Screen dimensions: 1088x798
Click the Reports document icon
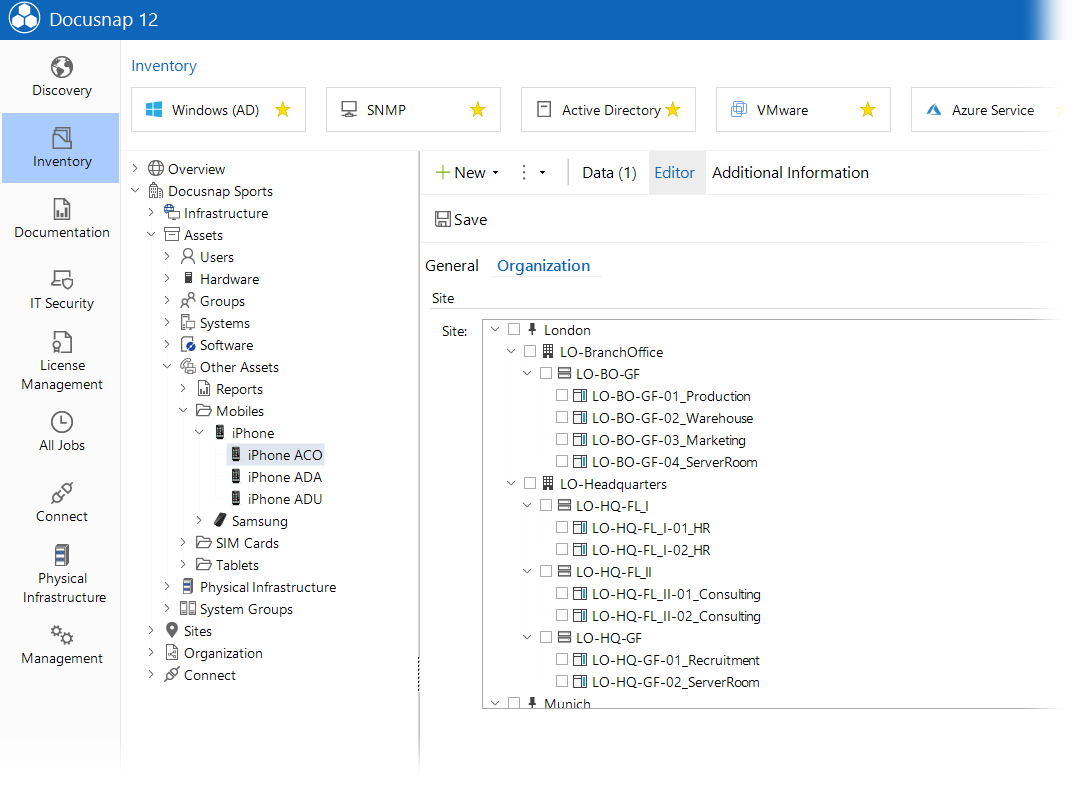[x=204, y=389]
